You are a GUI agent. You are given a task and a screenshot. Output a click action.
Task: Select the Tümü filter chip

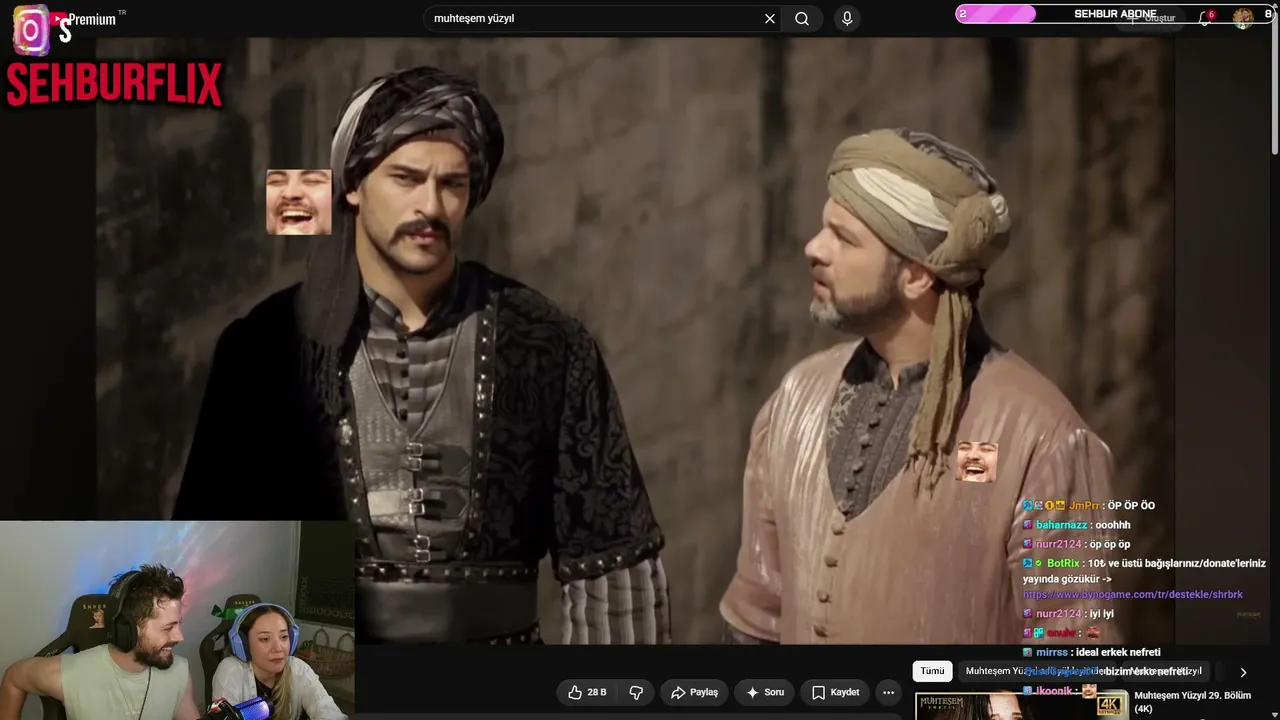tap(933, 671)
